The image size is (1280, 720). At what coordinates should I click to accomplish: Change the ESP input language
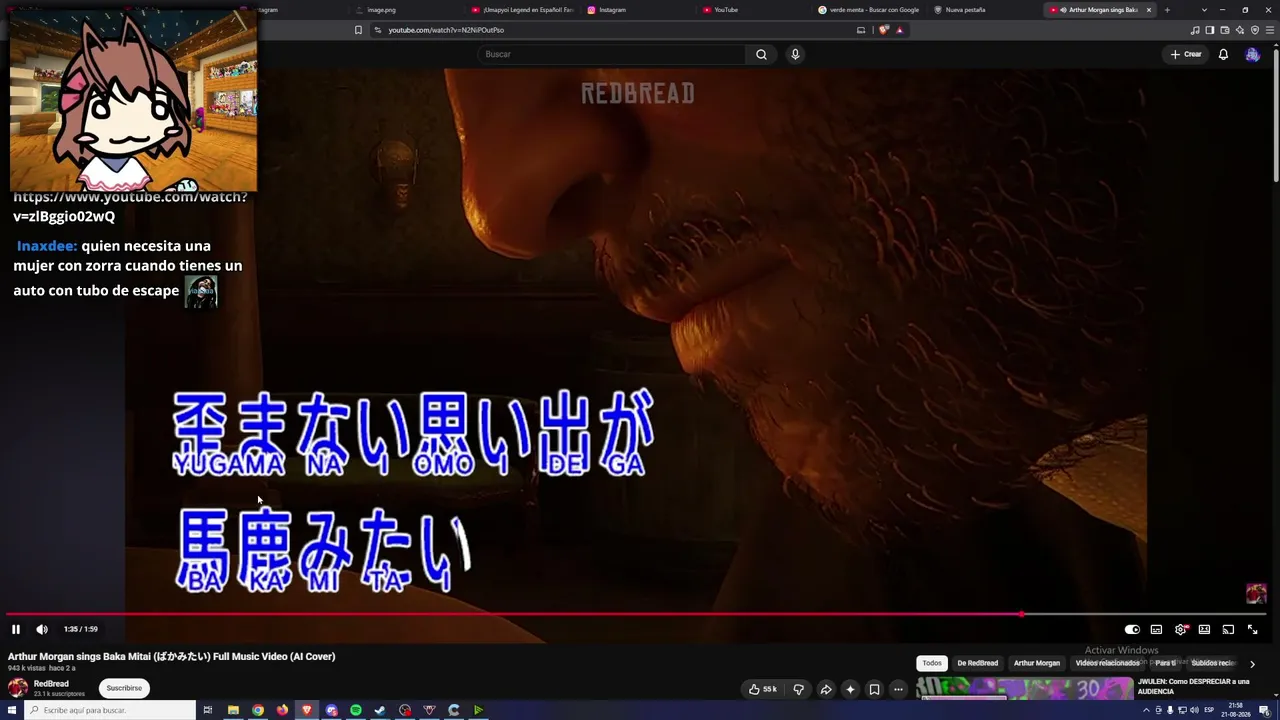1209,710
